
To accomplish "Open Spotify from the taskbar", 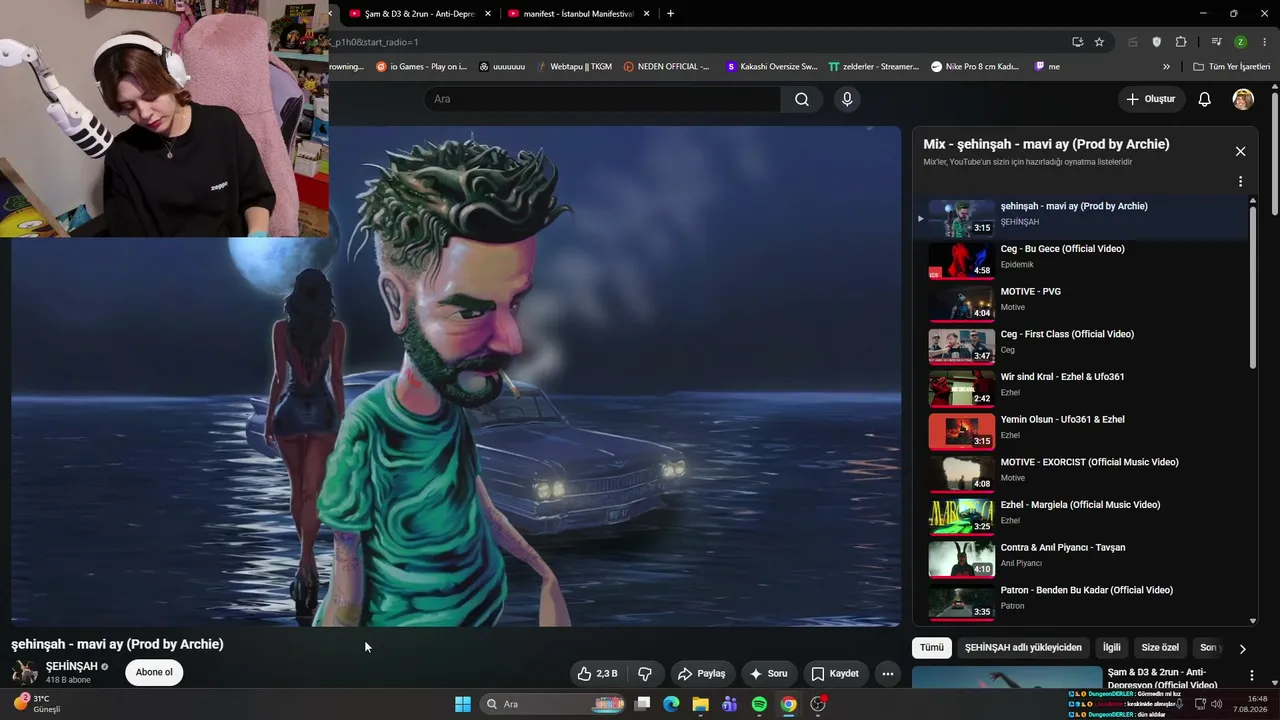I will [759, 704].
